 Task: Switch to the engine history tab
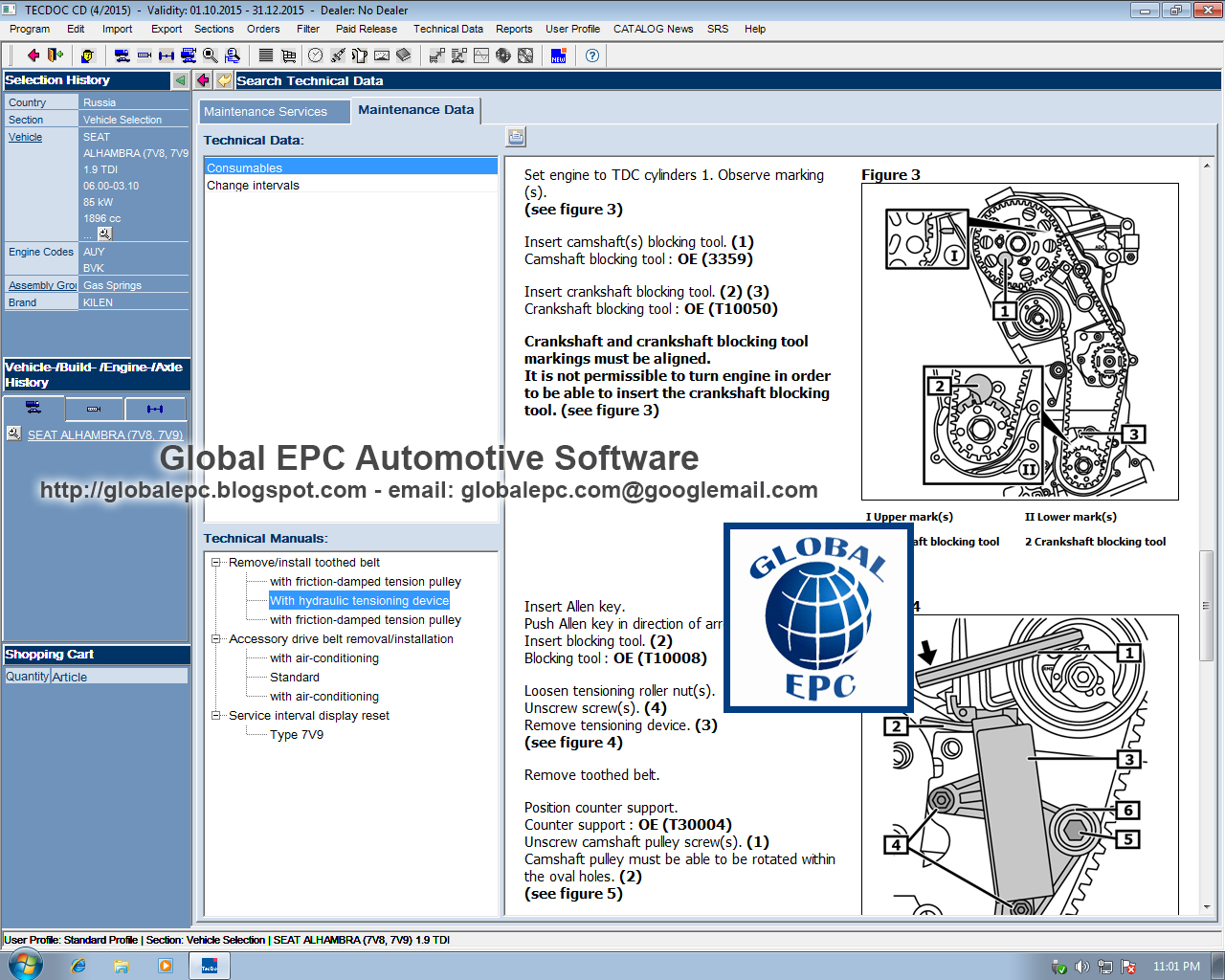pos(94,409)
